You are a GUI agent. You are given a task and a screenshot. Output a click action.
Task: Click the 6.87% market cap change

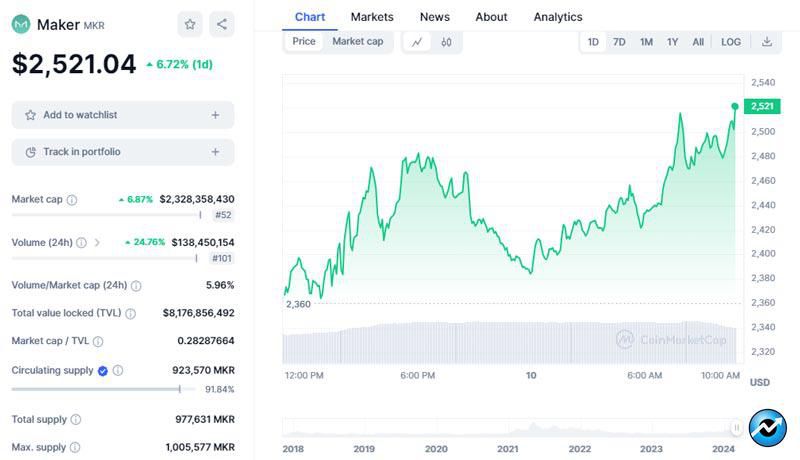[136, 199]
